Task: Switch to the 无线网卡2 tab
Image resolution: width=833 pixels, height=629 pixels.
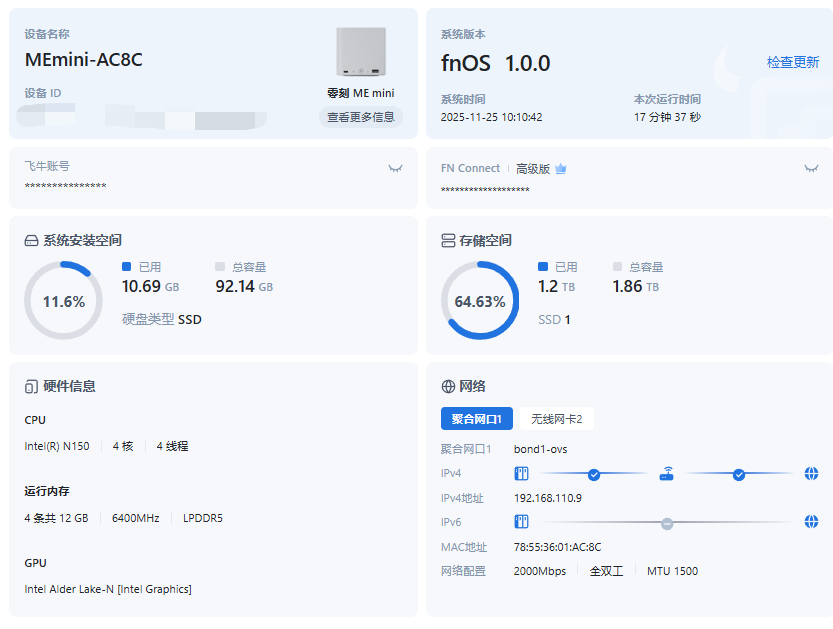Action: [556, 418]
